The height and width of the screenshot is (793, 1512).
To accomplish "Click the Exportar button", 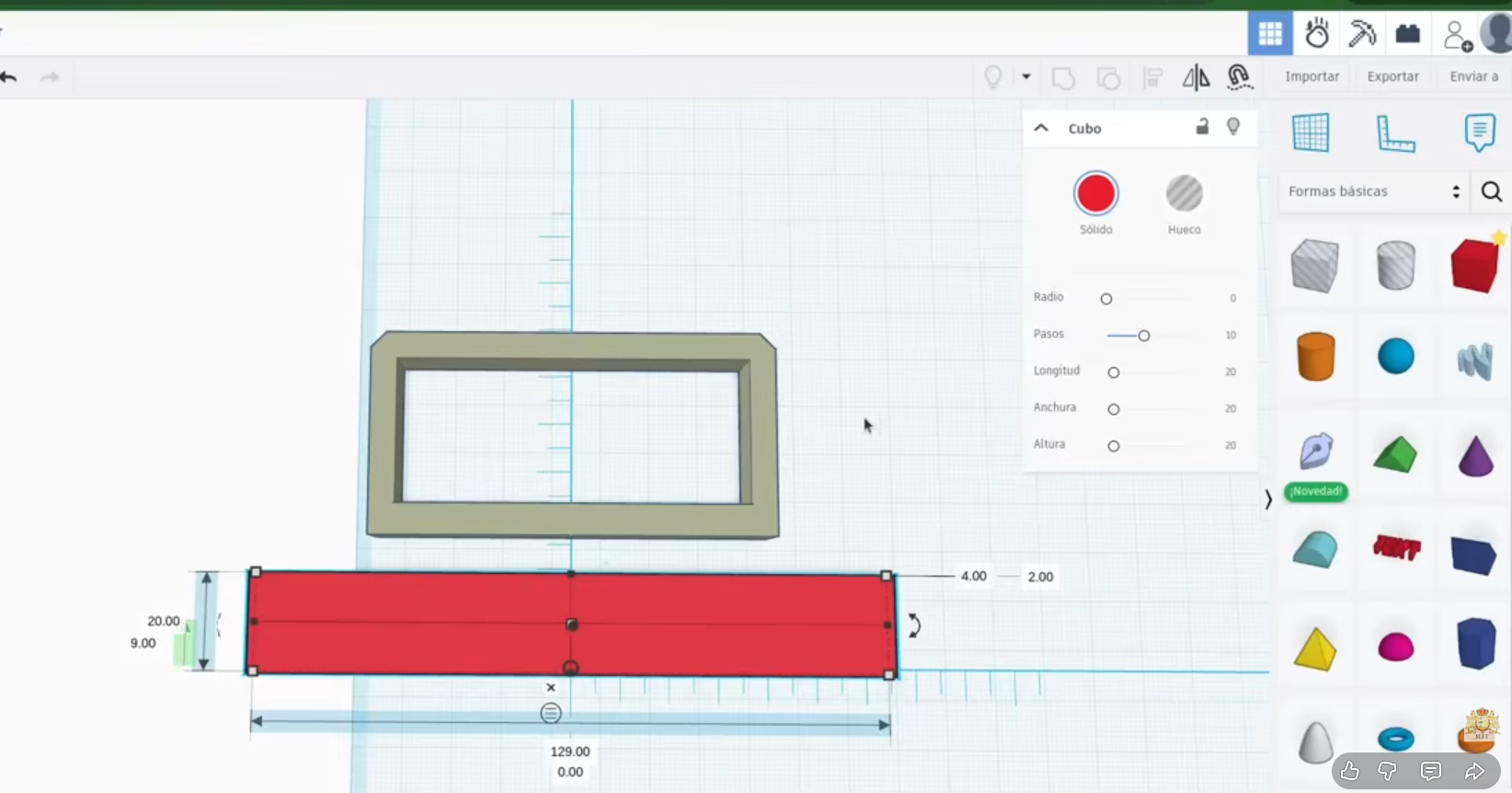I will coord(1392,76).
